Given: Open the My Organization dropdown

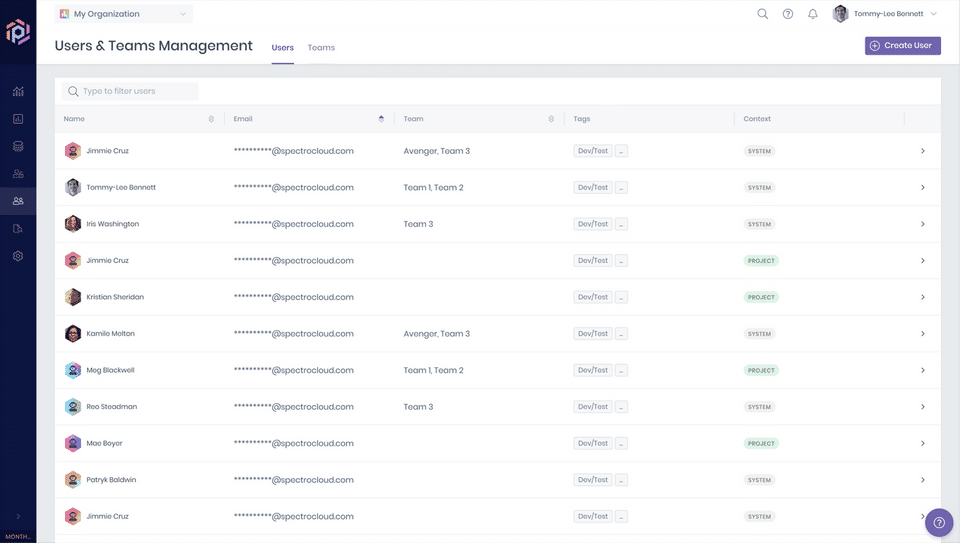Looking at the screenshot, I should tap(124, 13).
